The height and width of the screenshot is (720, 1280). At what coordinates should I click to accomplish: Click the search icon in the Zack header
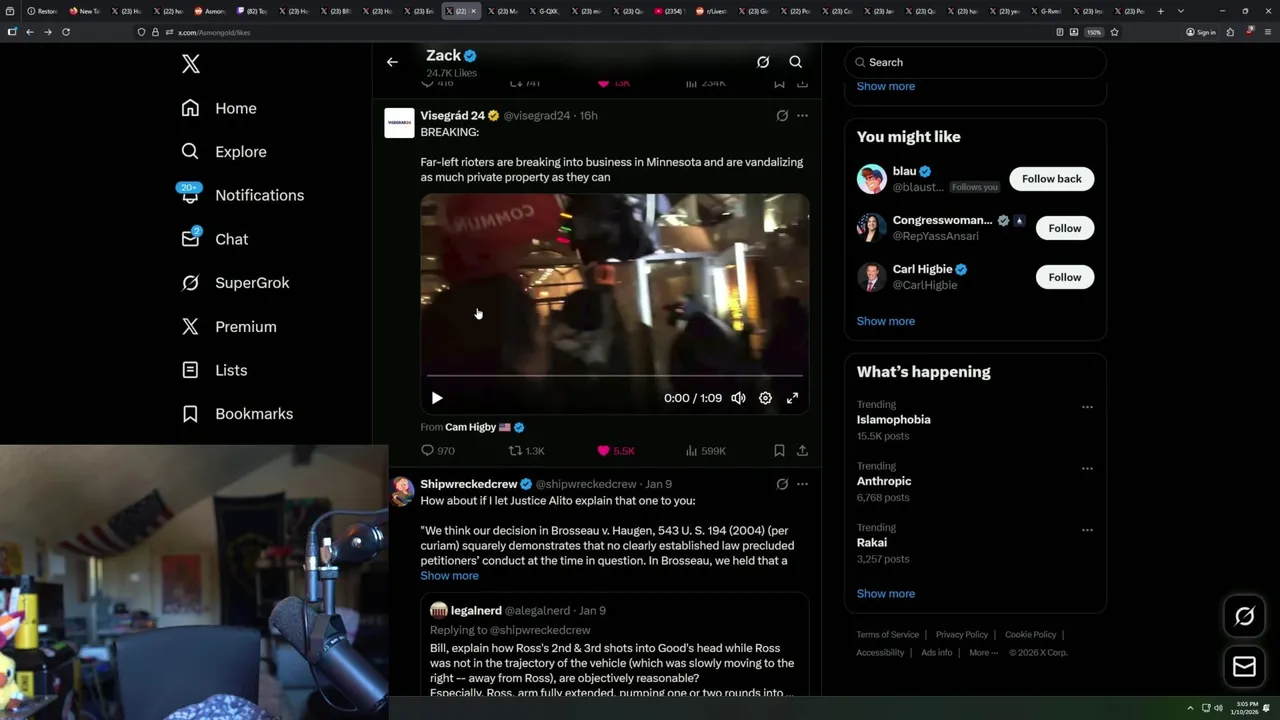click(796, 62)
